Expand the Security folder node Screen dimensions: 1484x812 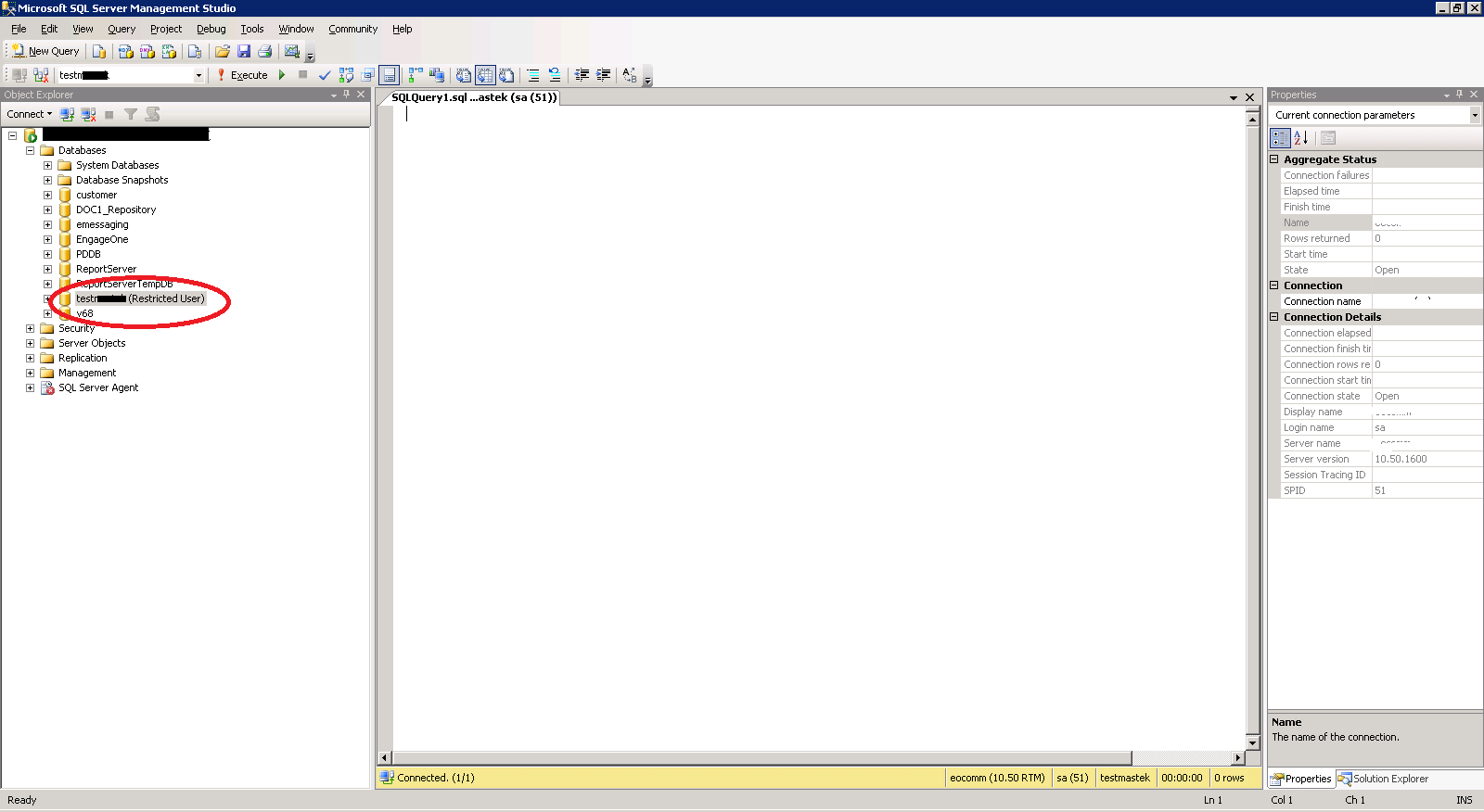click(x=30, y=328)
